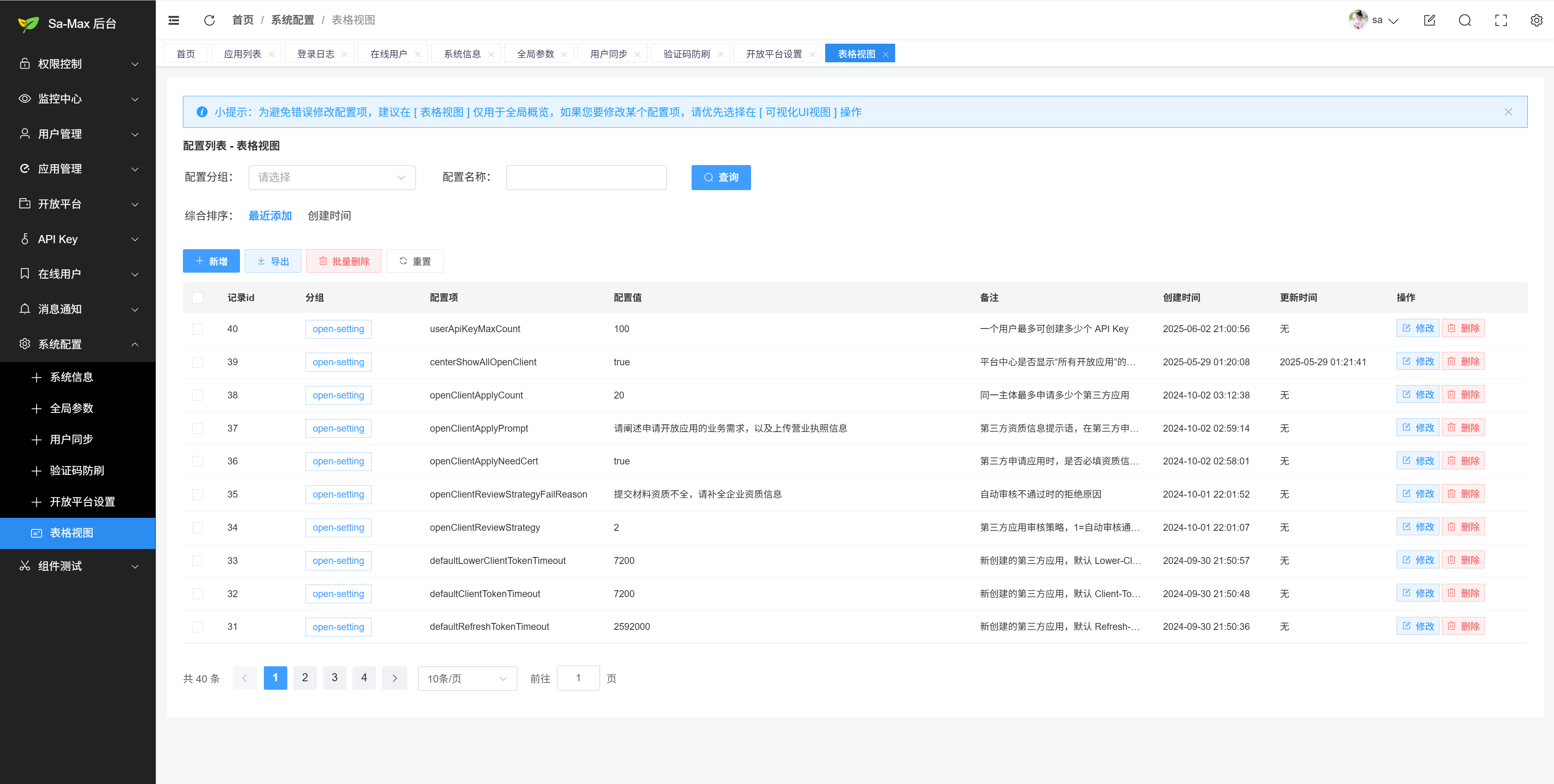Check the row for openClientApplyCount
The height and width of the screenshot is (784, 1554).
198,395
